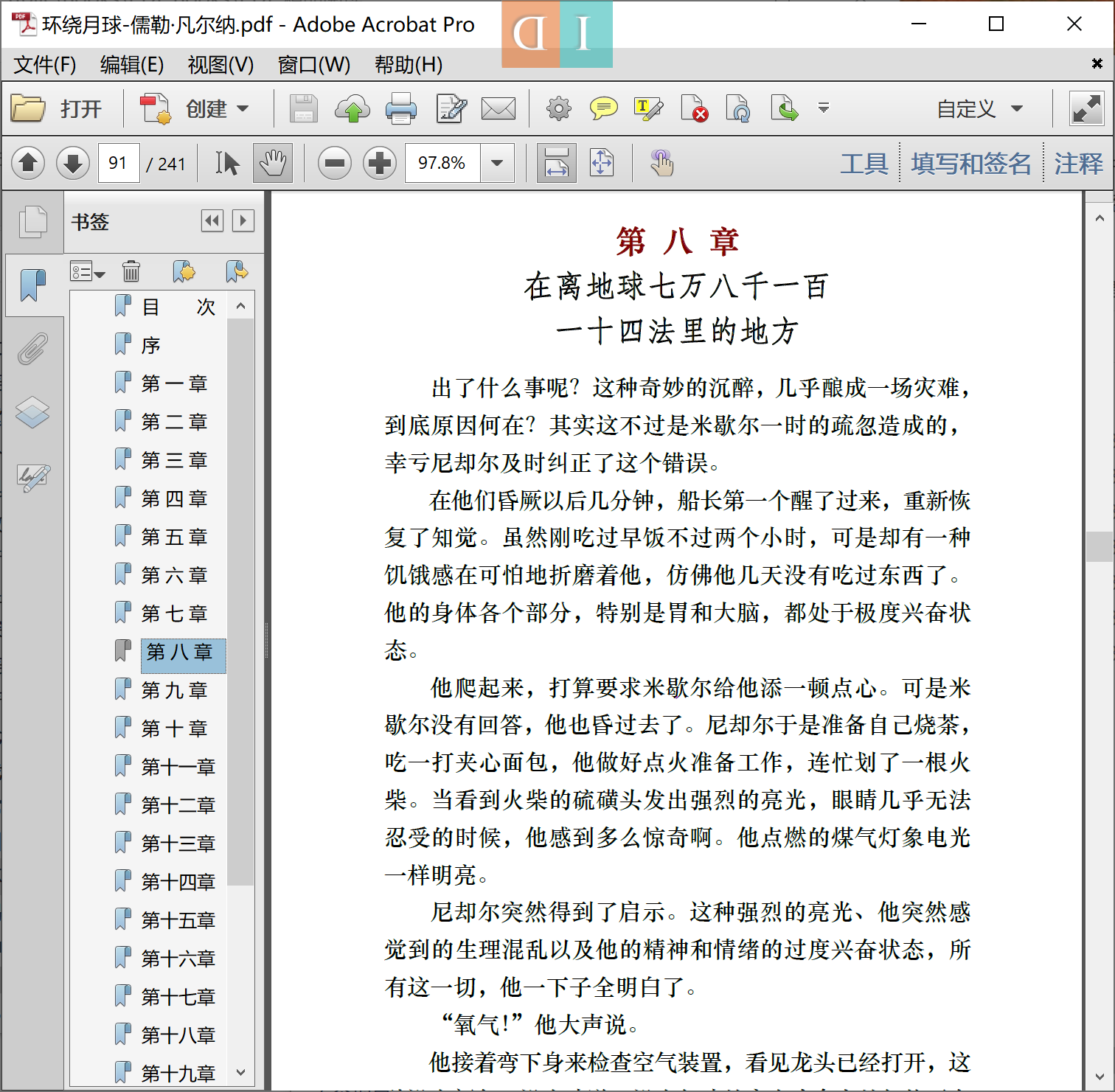The height and width of the screenshot is (1092, 1115).
Task: Click the Delete page icon
Action: 694,109
